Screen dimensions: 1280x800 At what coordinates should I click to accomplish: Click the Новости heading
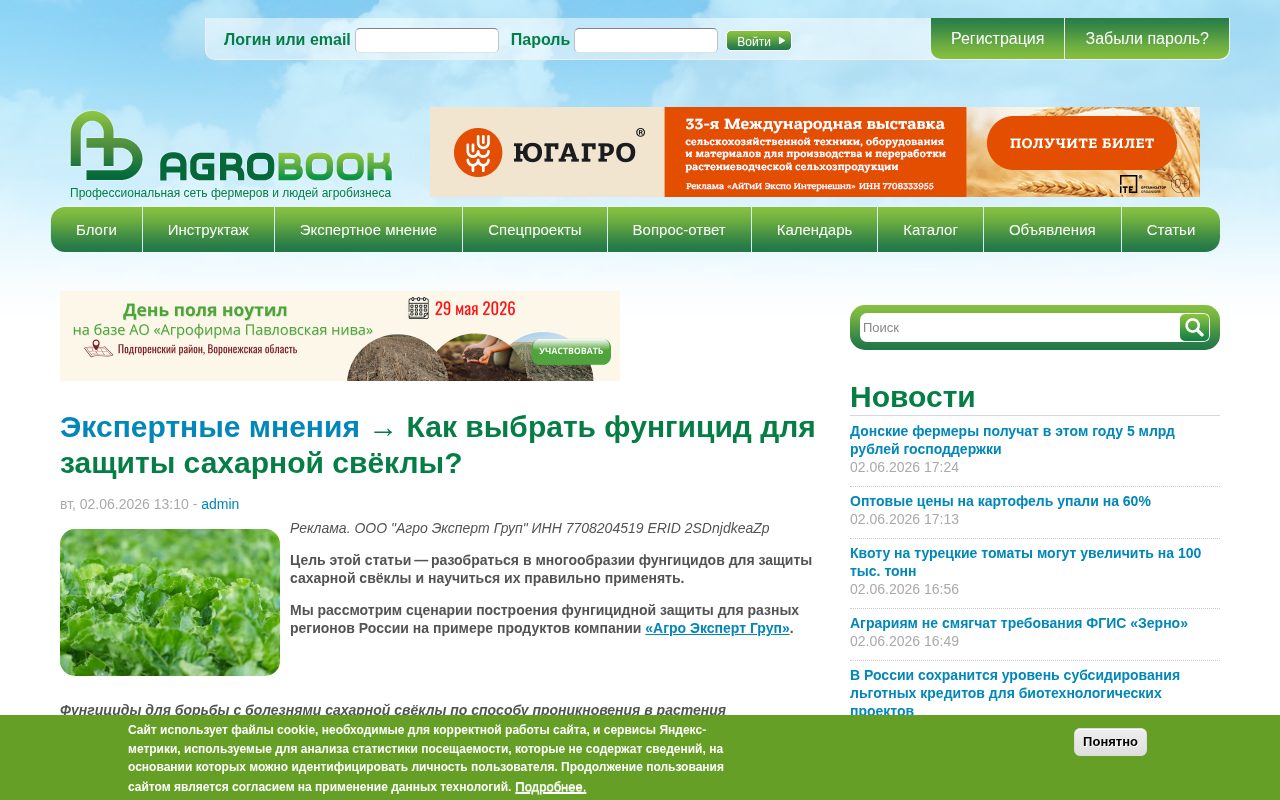tap(912, 397)
